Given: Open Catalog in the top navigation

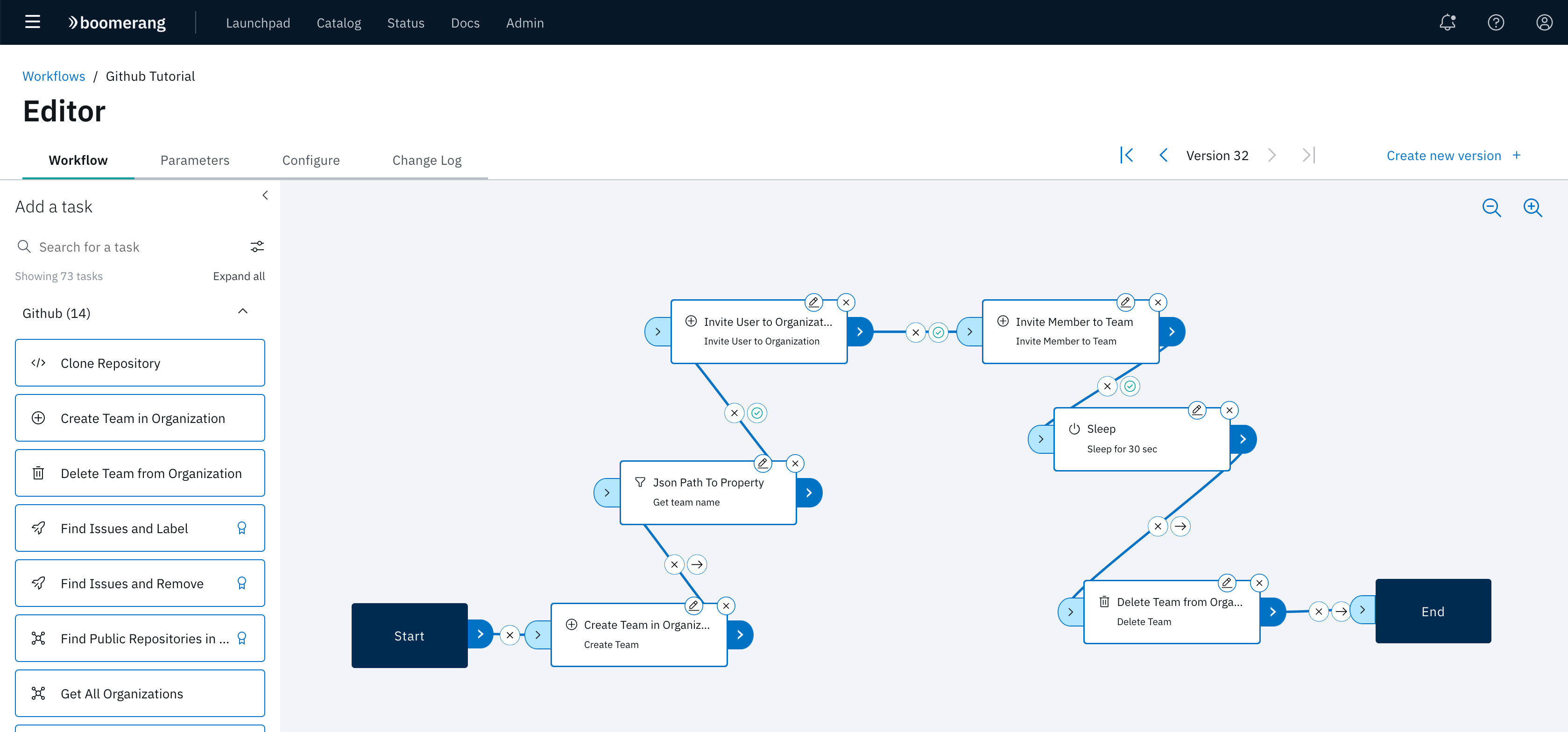Looking at the screenshot, I should pyautogui.click(x=339, y=22).
